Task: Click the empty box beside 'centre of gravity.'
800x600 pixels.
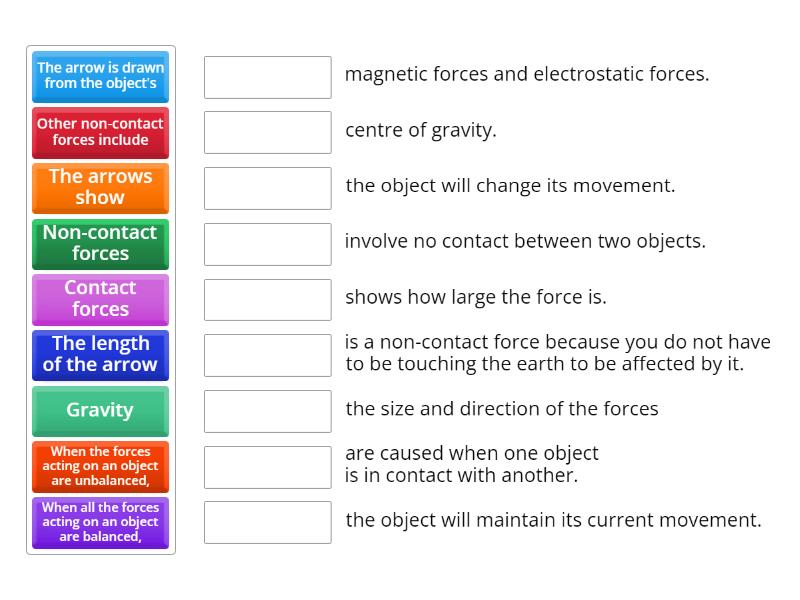Action: [267, 130]
